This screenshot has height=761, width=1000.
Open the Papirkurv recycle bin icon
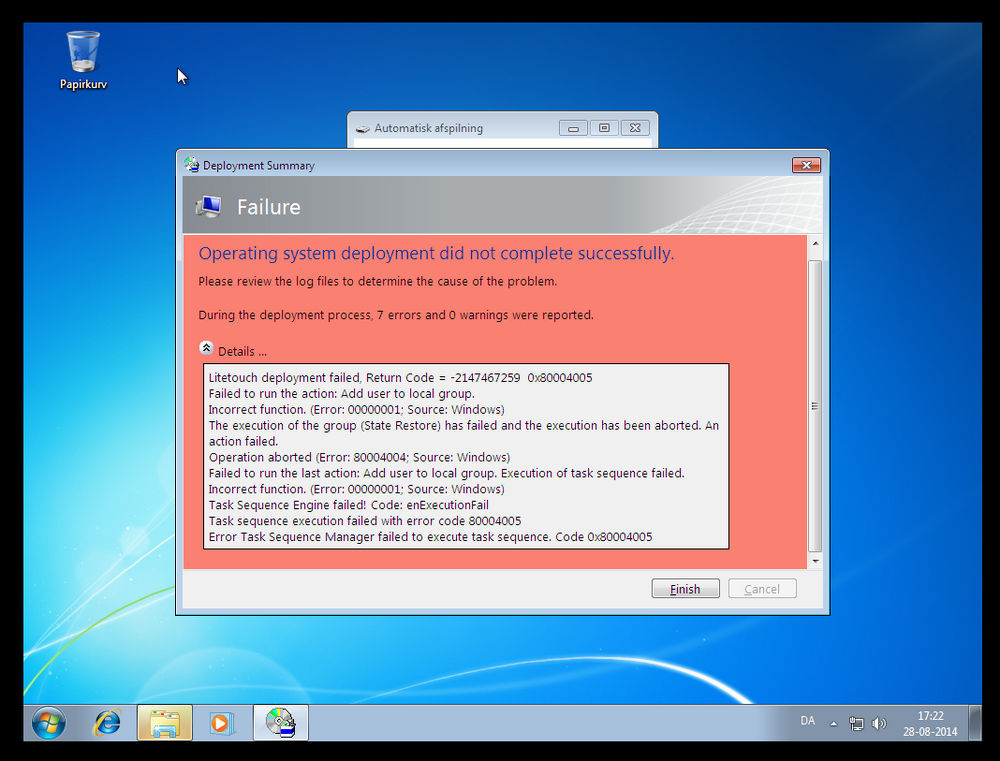tap(83, 60)
